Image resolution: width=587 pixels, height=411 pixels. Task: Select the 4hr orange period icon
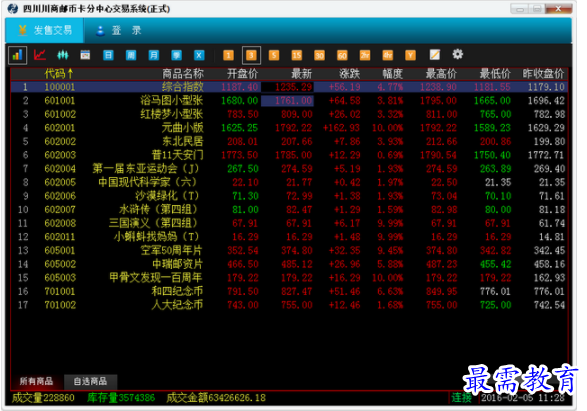(x=388, y=55)
